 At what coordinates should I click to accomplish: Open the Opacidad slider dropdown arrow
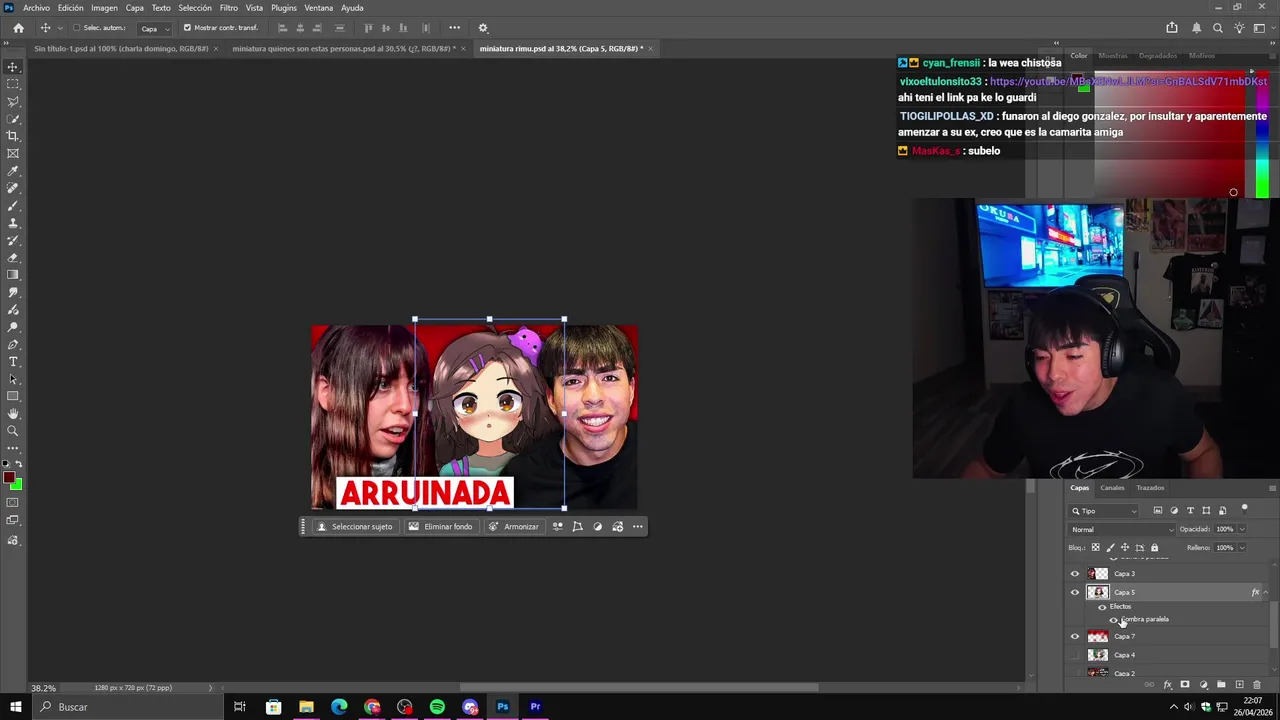coord(1242,529)
